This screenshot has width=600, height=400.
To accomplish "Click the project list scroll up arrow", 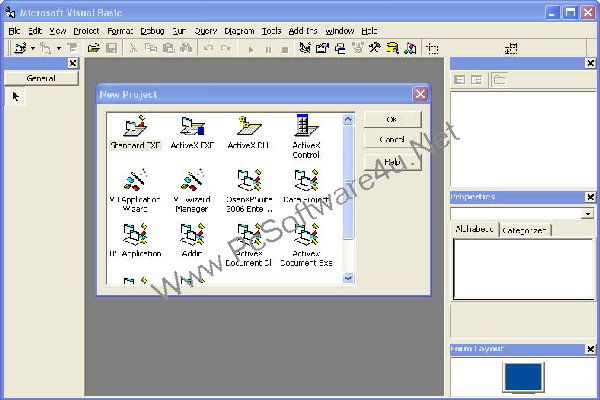I will click(x=348, y=119).
